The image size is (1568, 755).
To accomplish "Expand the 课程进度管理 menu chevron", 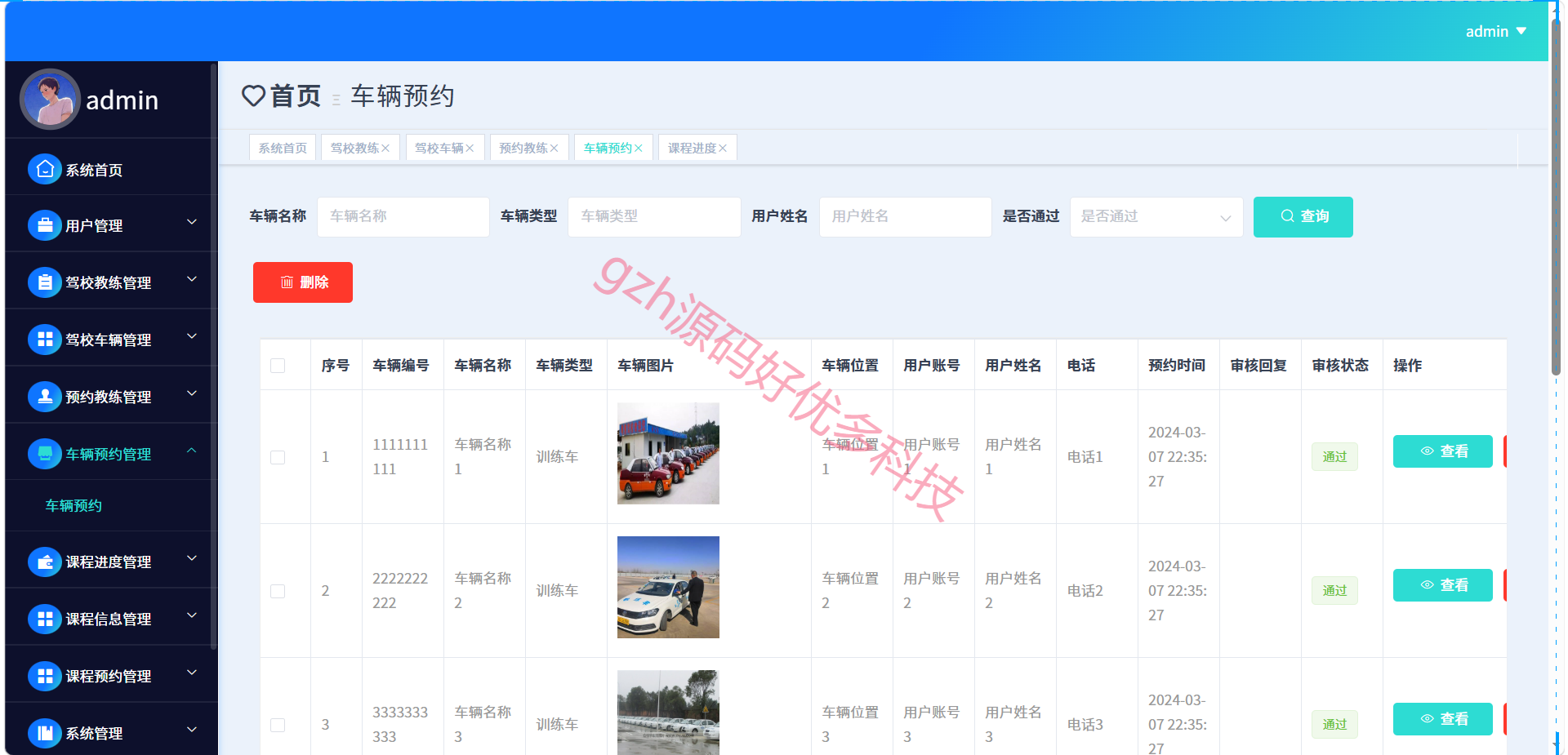I will coord(192,558).
